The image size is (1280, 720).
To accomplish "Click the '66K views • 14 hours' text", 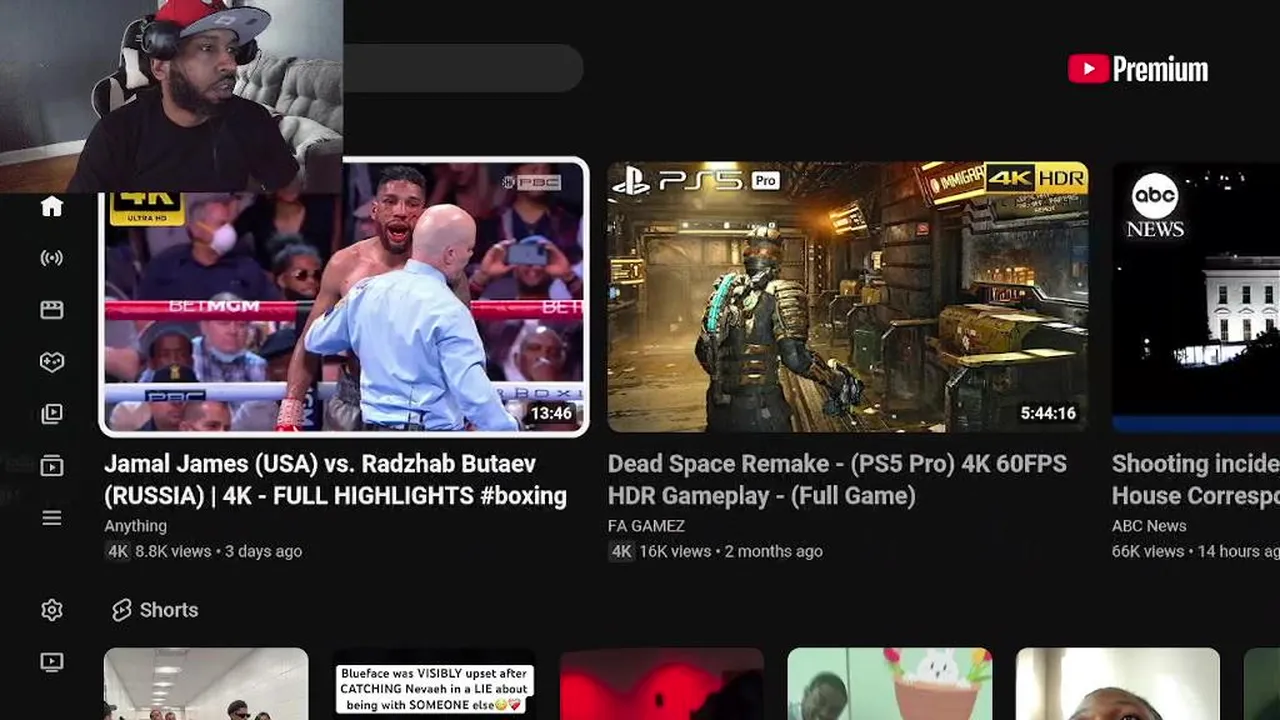I will pyautogui.click(x=1195, y=551).
